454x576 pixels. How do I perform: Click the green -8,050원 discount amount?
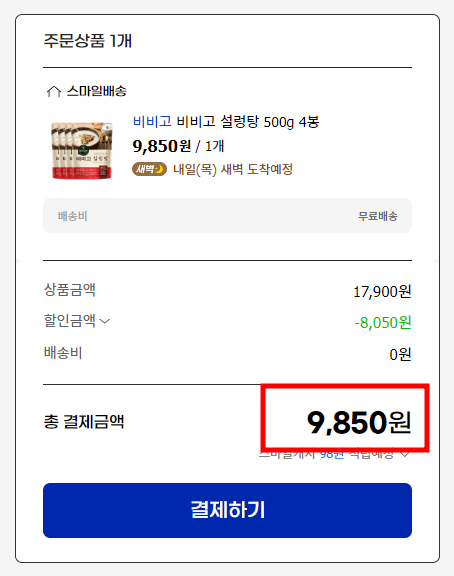[383, 323]
